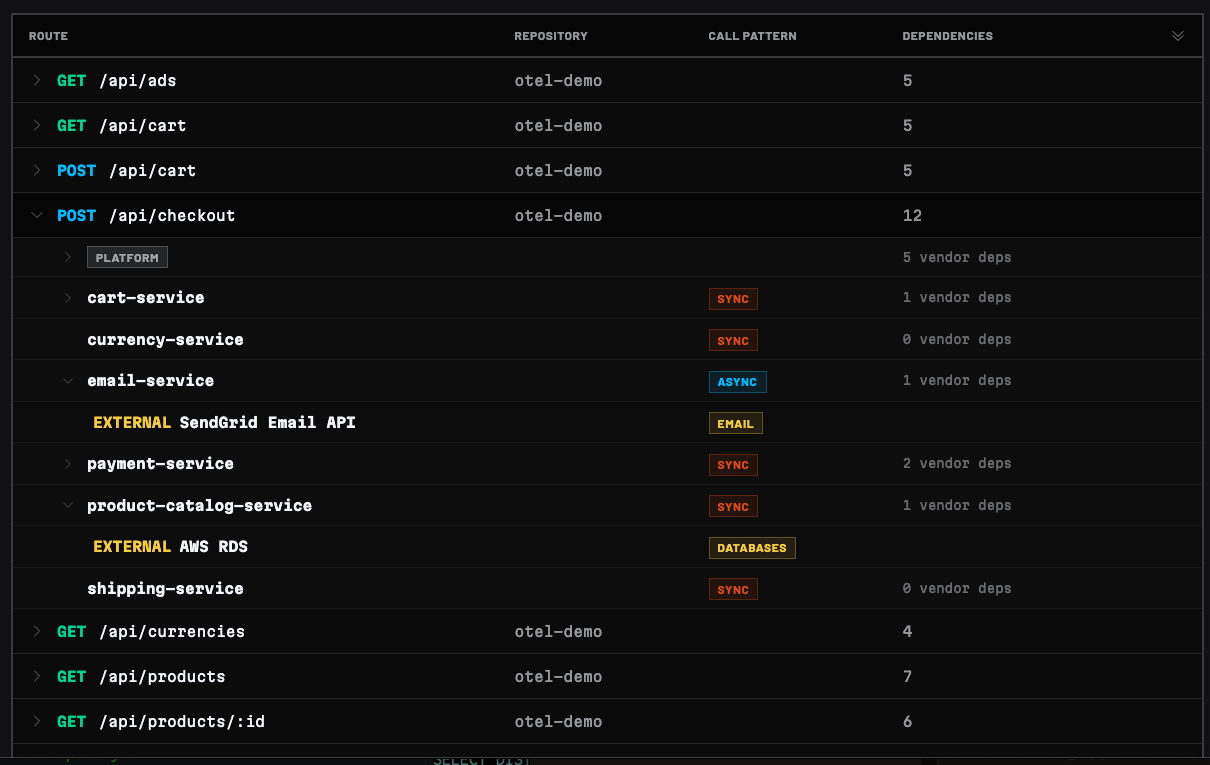This screenshot has width=1210, height=765.
Task: Collapse the POST /api/checkout route
Action: point(37,215)
